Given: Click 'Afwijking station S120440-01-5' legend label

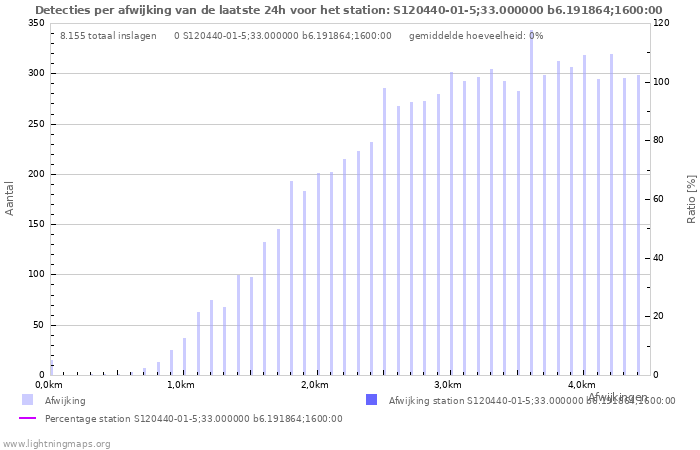Looking at the screenshot, I should pyautogui.click(x=532, y=400).
